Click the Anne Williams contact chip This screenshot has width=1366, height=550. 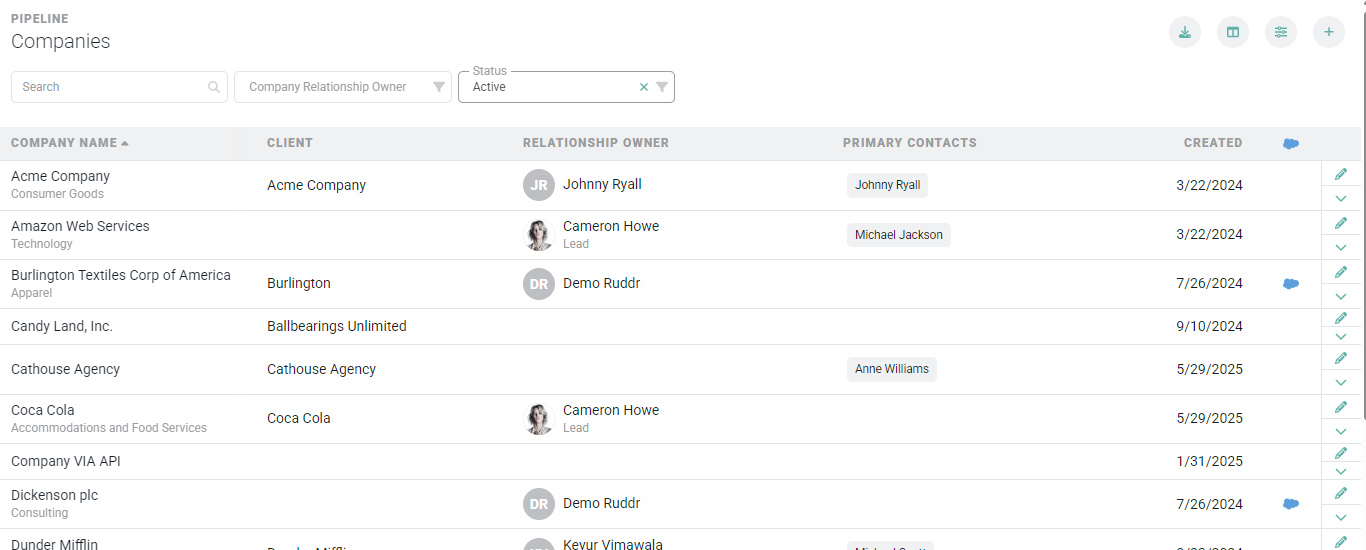tap(892, 369)
